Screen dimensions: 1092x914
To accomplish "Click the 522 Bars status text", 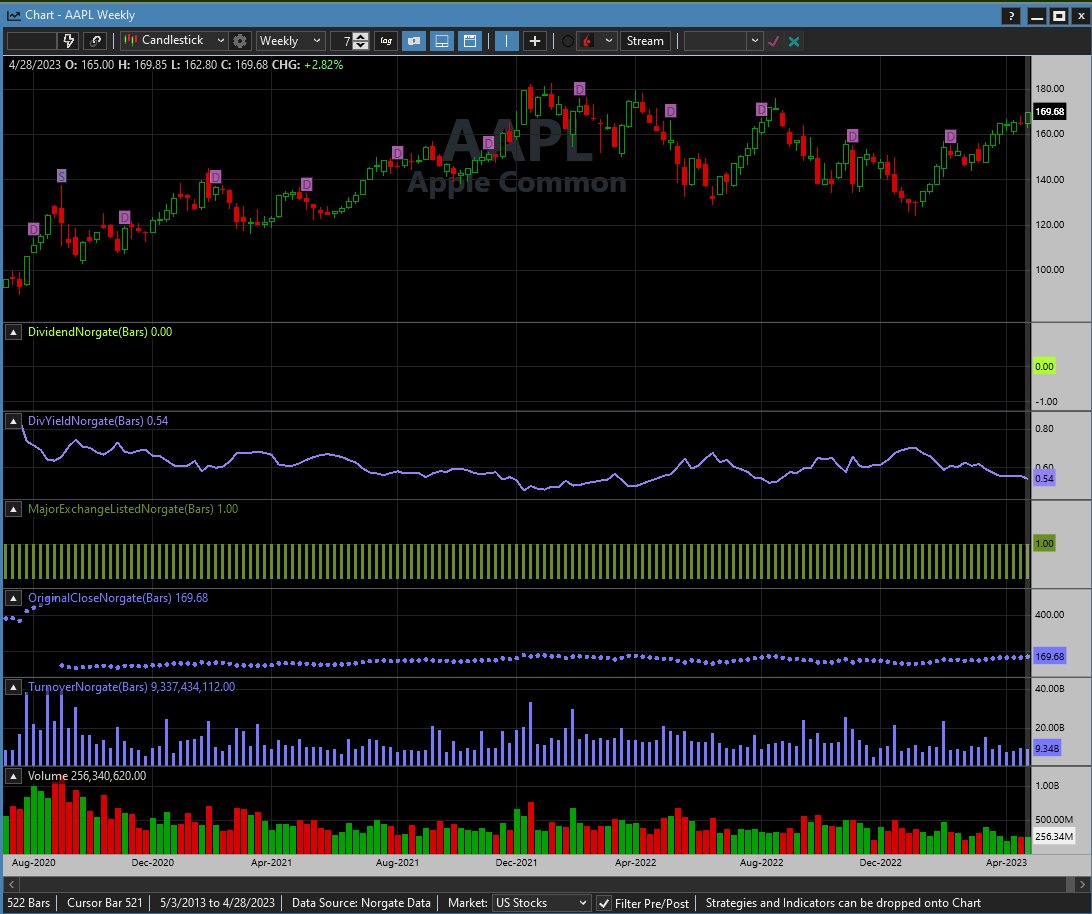I will 29,903.
